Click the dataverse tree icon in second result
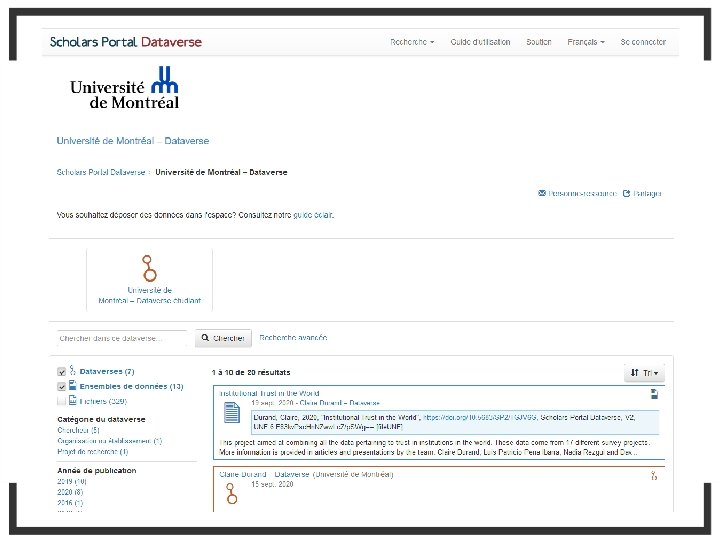 tap(232, 494)
